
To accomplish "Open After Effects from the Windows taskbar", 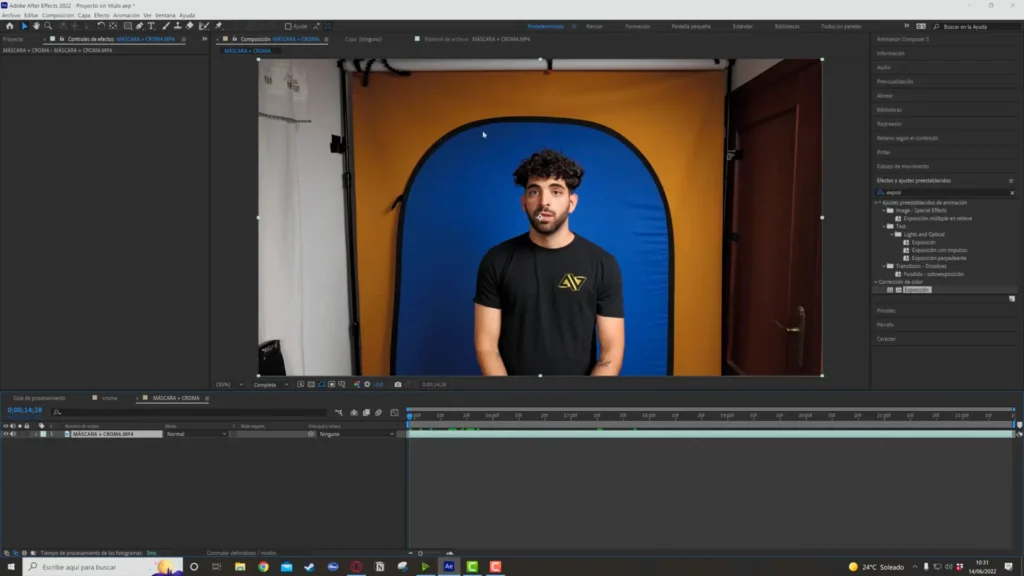I will point(449,566).
